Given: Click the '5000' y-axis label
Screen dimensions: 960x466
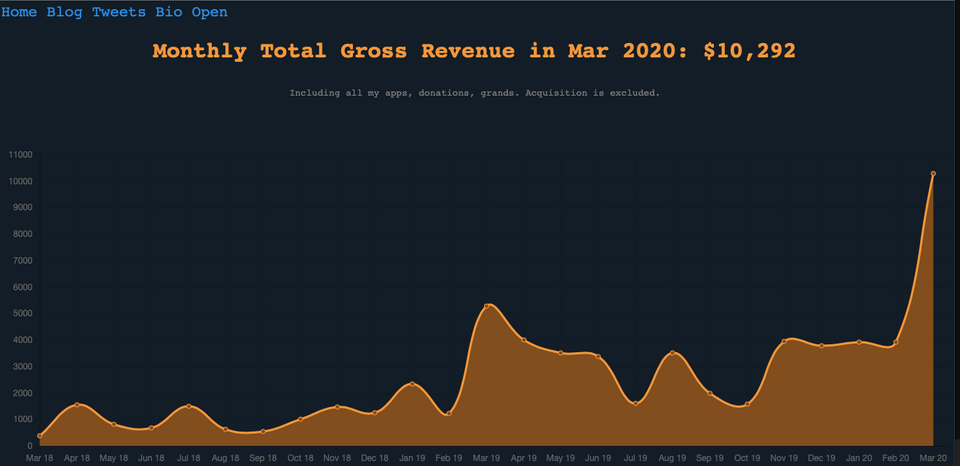Looking at the screenshot, I should point(22,314).
